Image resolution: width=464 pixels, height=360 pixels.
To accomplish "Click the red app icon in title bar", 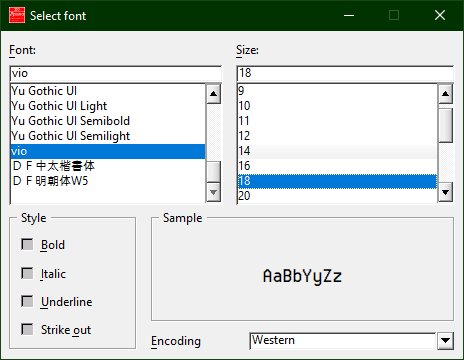I will [17, 15].
